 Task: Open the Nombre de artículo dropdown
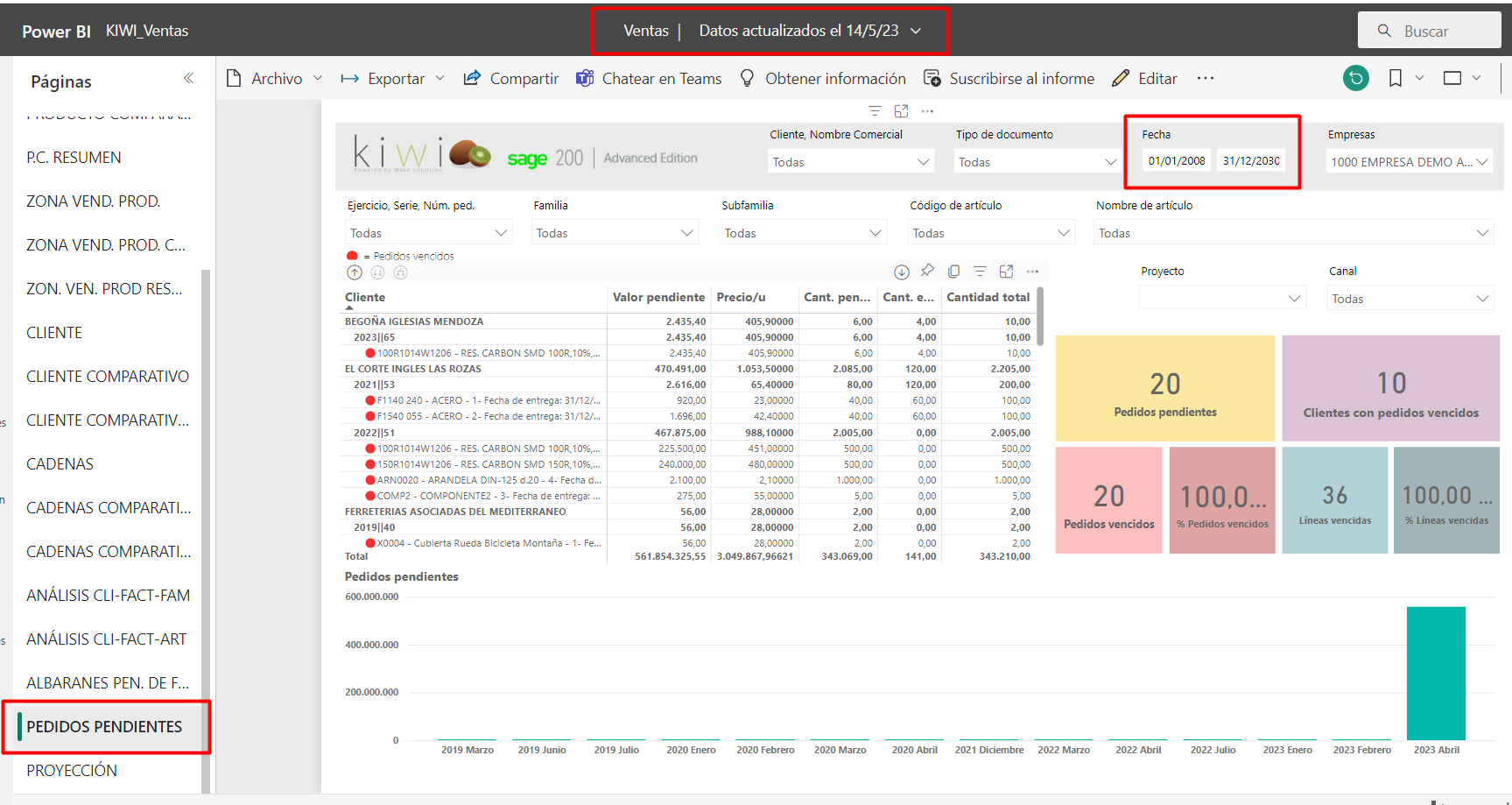[1293, 233]
